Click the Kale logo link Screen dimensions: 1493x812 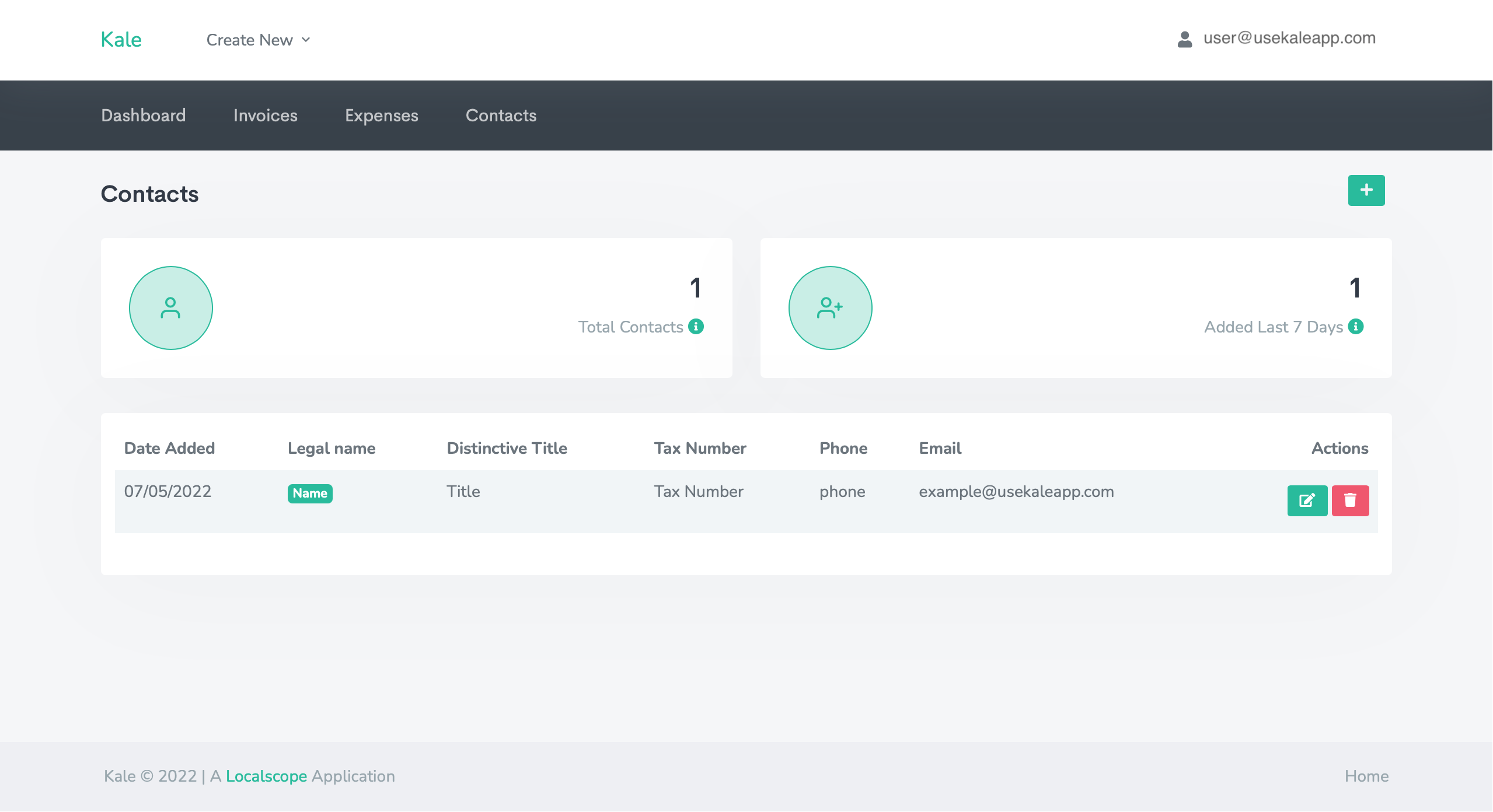click(x=121, y=40)
